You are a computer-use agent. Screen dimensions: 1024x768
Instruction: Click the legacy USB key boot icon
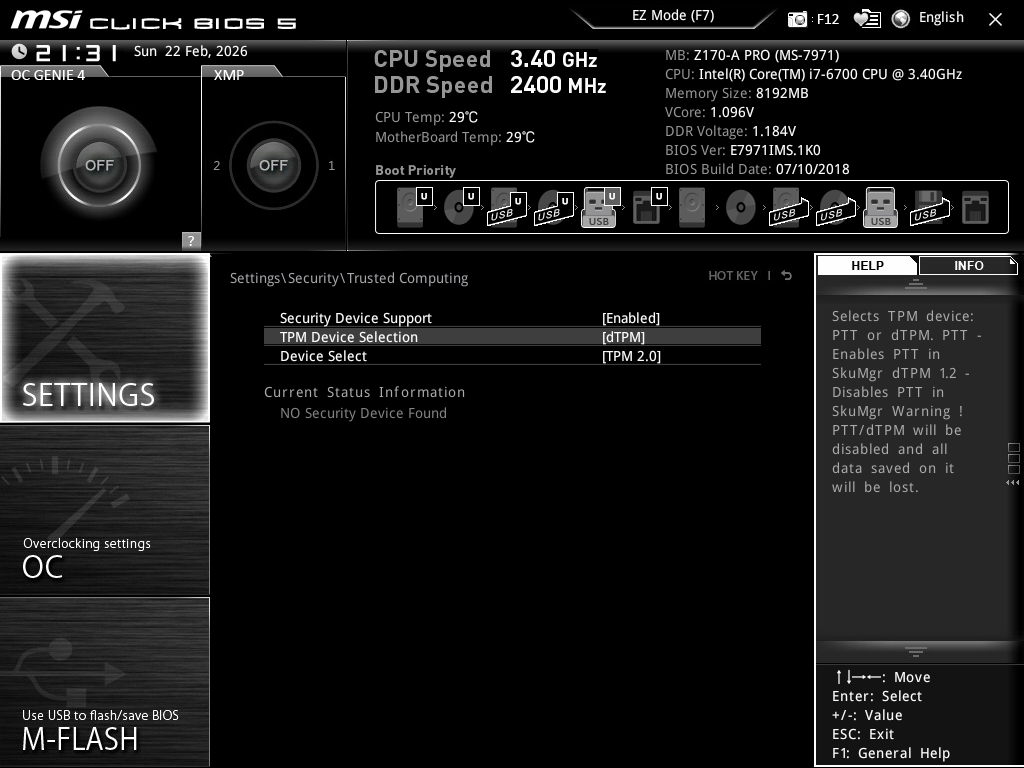(x=880, y=207)
